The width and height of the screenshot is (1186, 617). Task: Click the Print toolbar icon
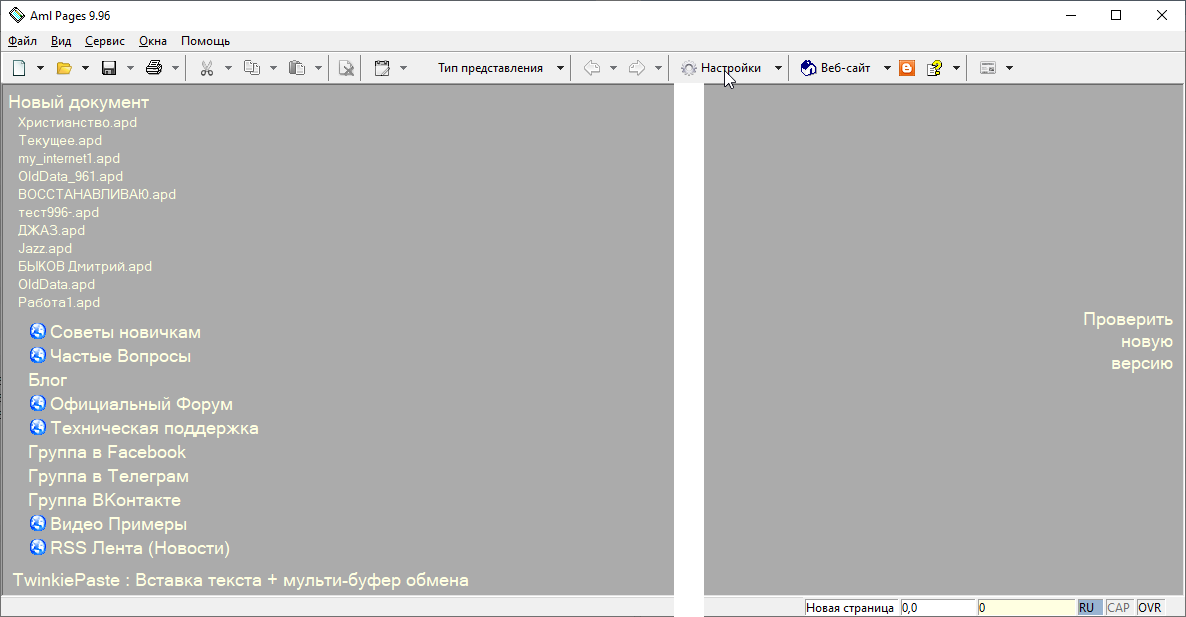coord(154,68)
